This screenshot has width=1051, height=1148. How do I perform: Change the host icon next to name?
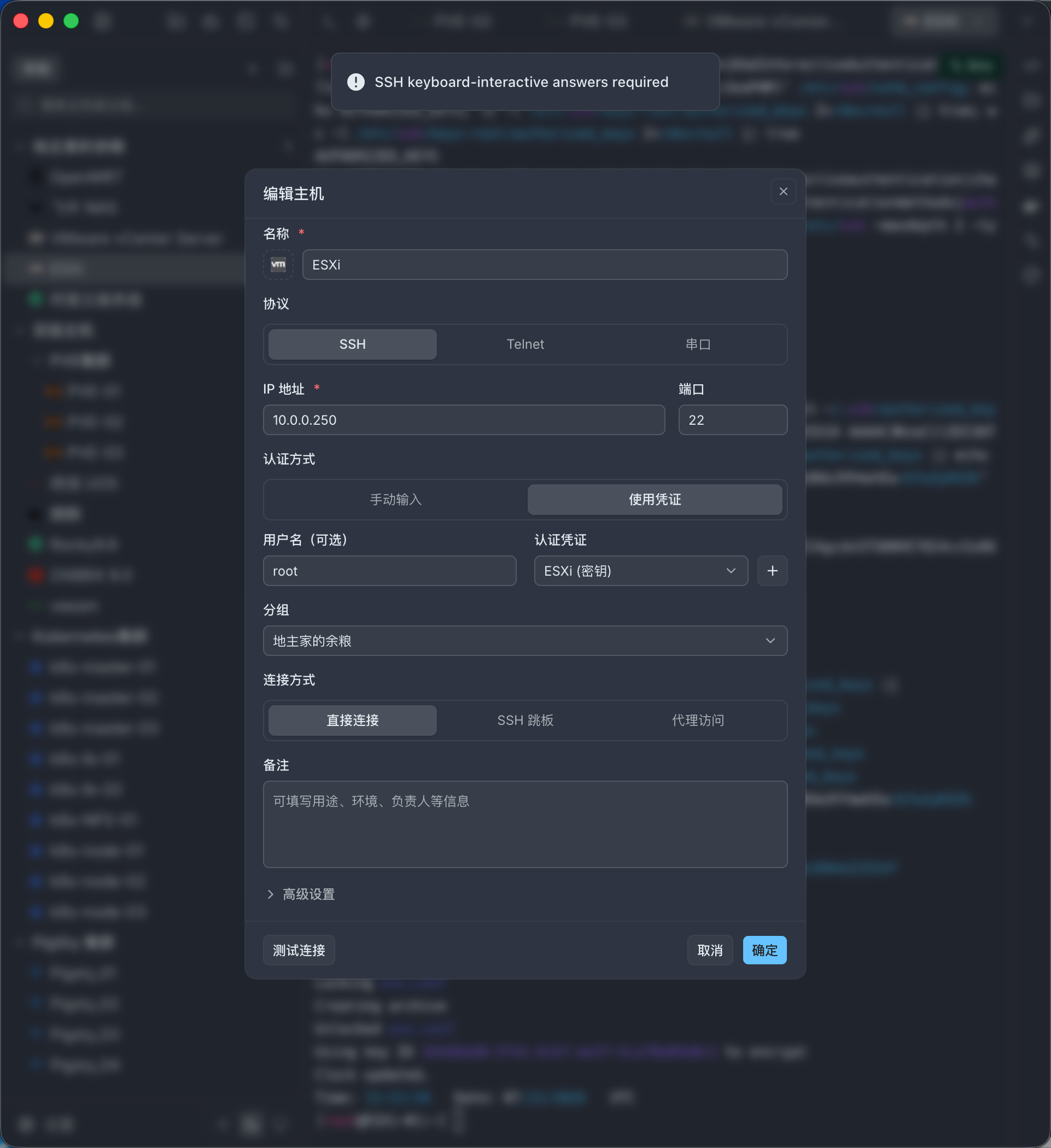point(278,264)
